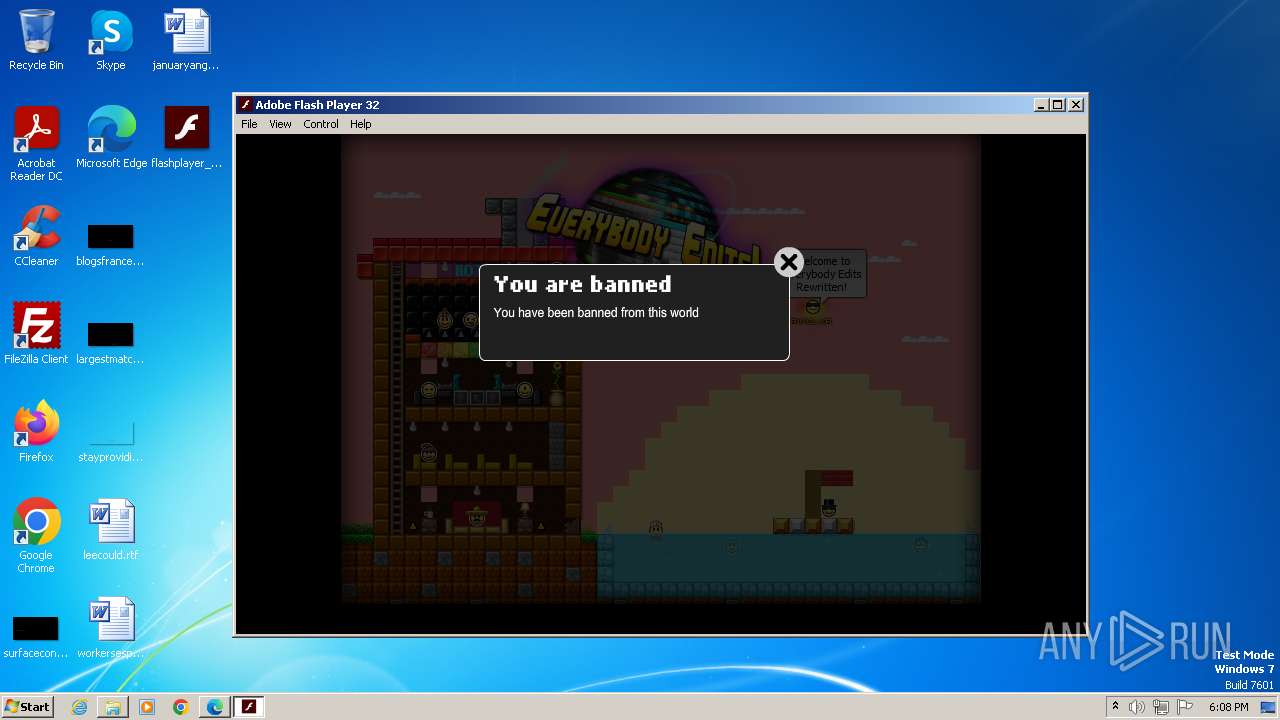
Task: Launch Acrobat Reader DC shortcut
Action: (36, 144)
